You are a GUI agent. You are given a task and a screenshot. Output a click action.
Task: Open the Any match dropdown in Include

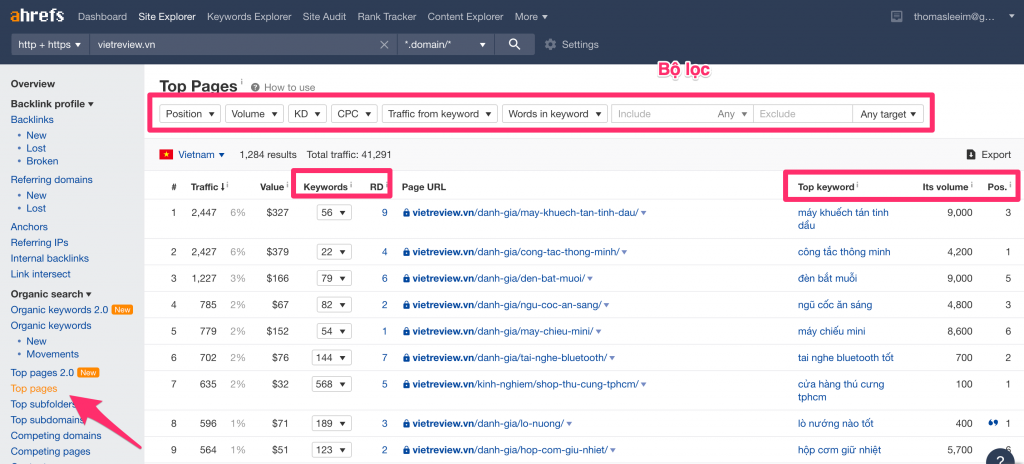pos(732,114)
